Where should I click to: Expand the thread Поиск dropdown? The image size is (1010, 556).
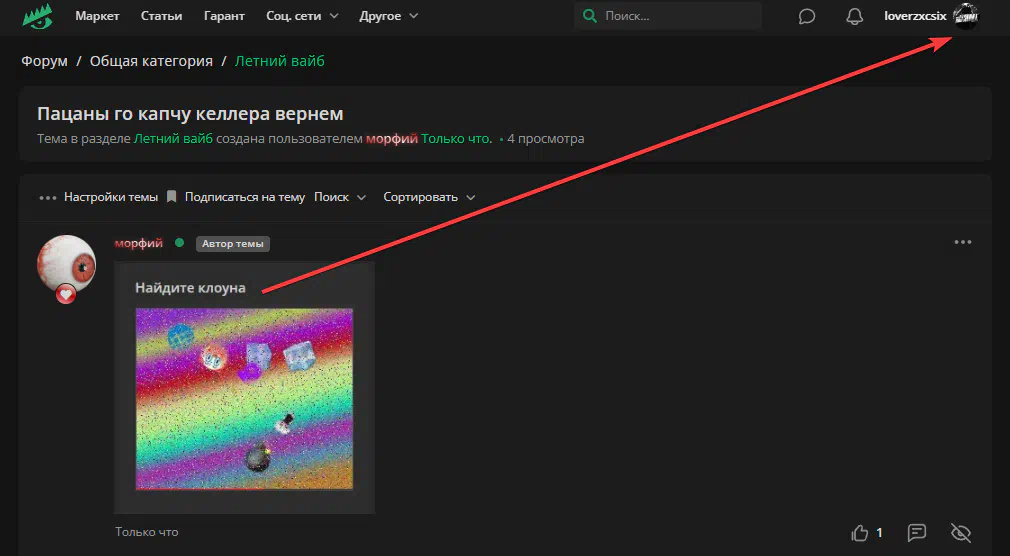pyautogui.click(x=340, y=197)
